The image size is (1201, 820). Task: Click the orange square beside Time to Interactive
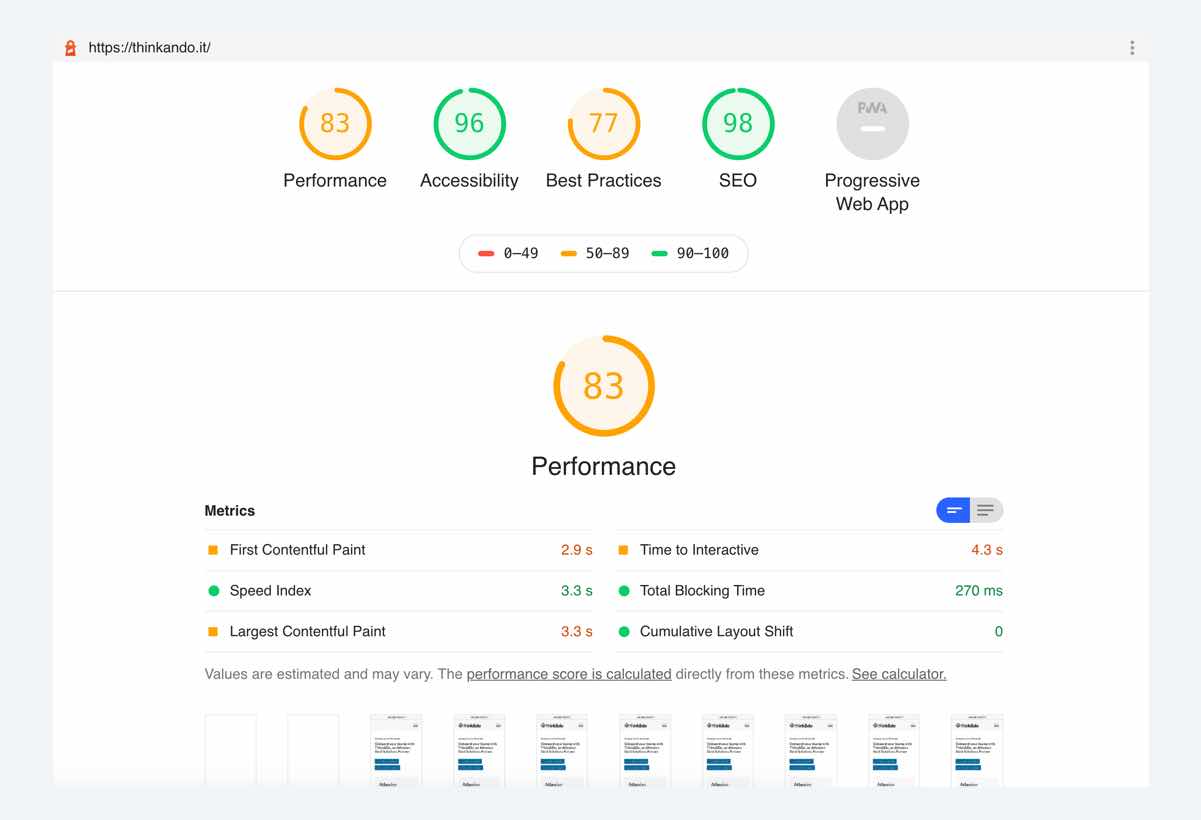623,550
